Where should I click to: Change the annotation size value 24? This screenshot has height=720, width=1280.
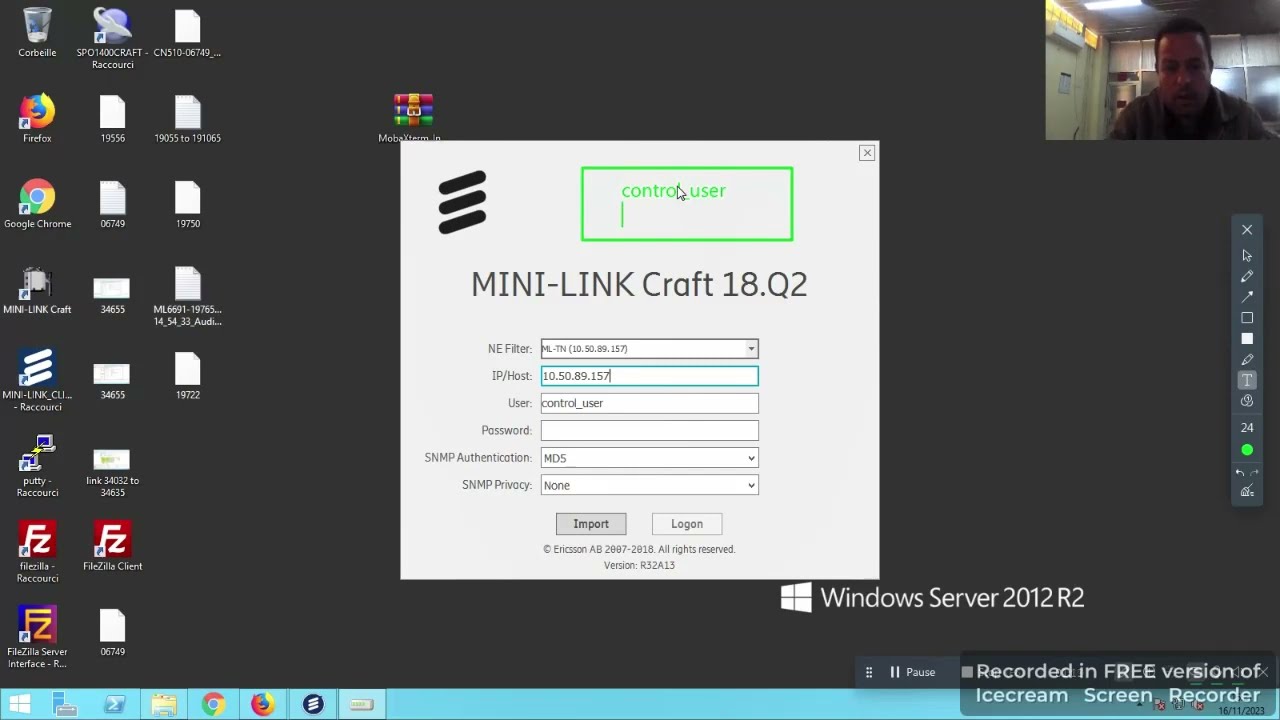pyautogui.click(x=1247, y=428)
